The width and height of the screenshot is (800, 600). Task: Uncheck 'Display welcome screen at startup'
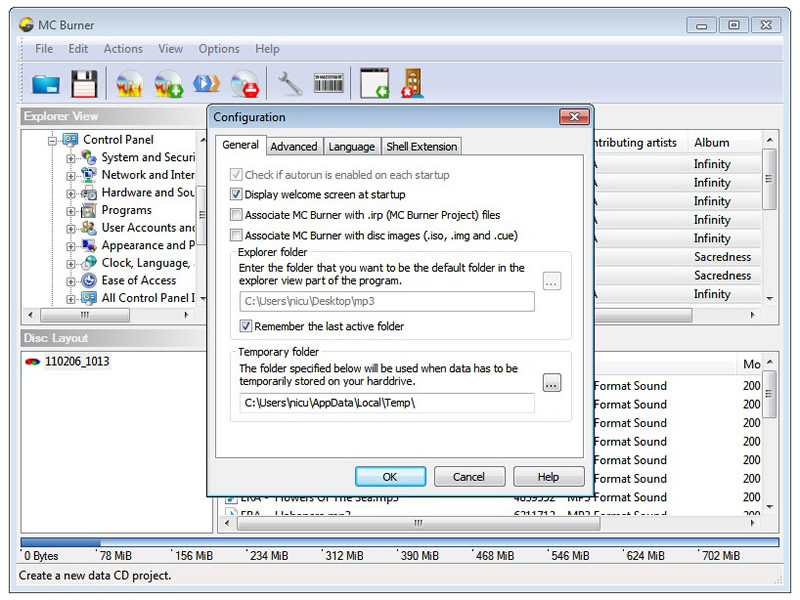click(236, 194)
